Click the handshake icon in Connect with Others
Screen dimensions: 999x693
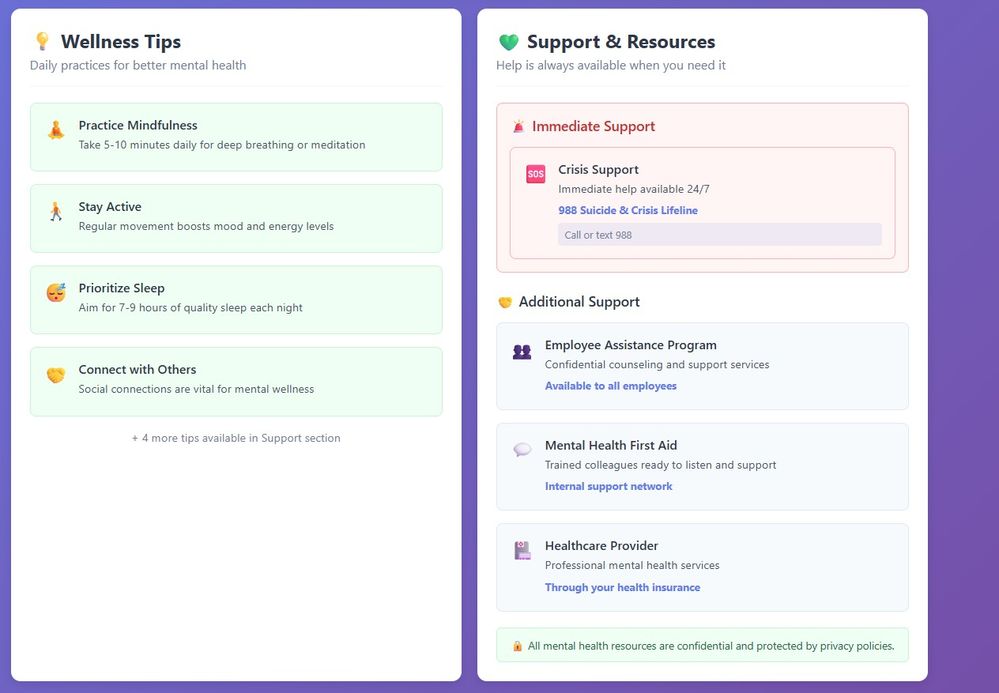click(x=56, y=375)
